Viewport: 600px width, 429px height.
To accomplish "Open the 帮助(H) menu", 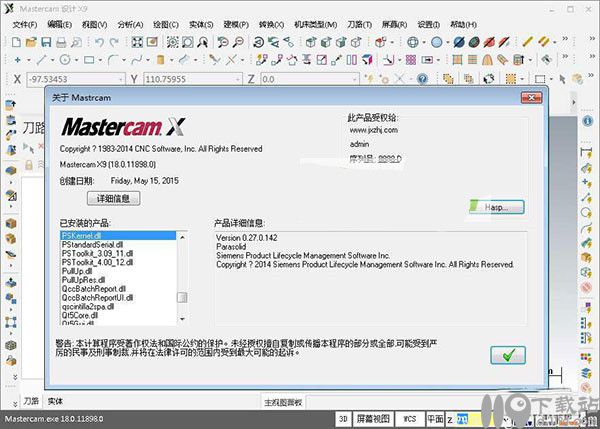I will click(x=463, y=24).
